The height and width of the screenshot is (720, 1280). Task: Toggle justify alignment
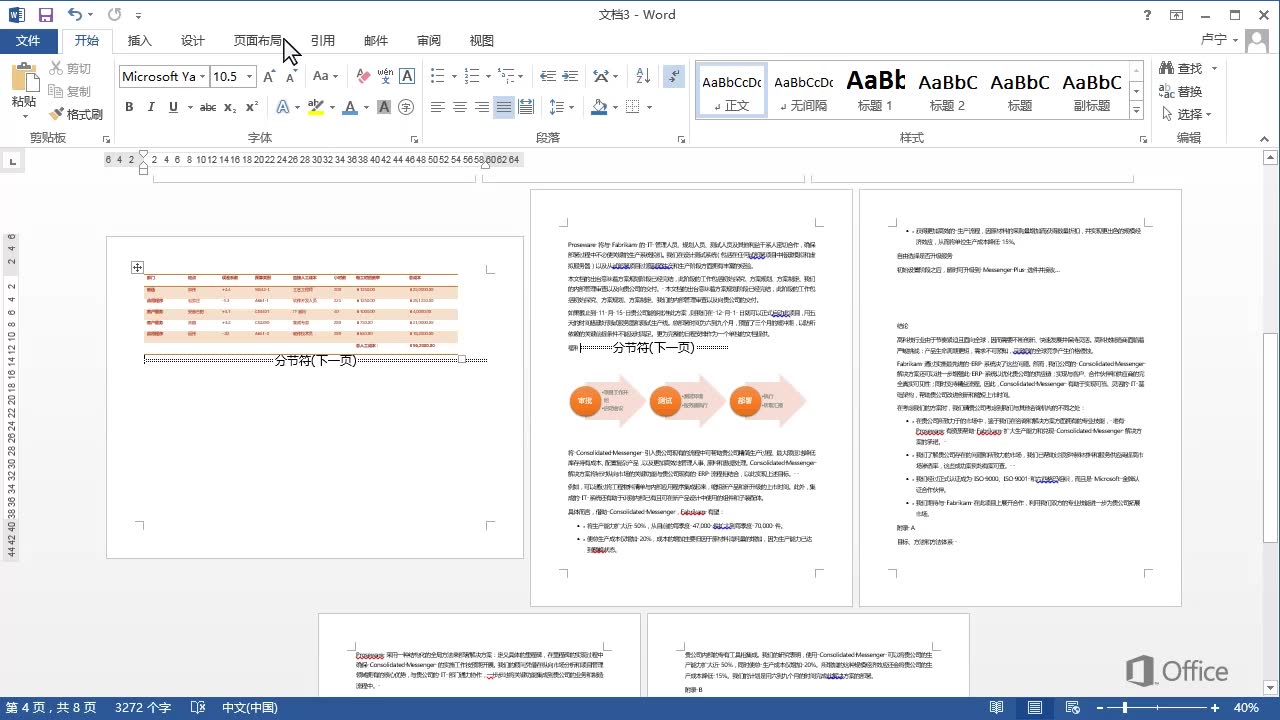[x=504, y=107]
